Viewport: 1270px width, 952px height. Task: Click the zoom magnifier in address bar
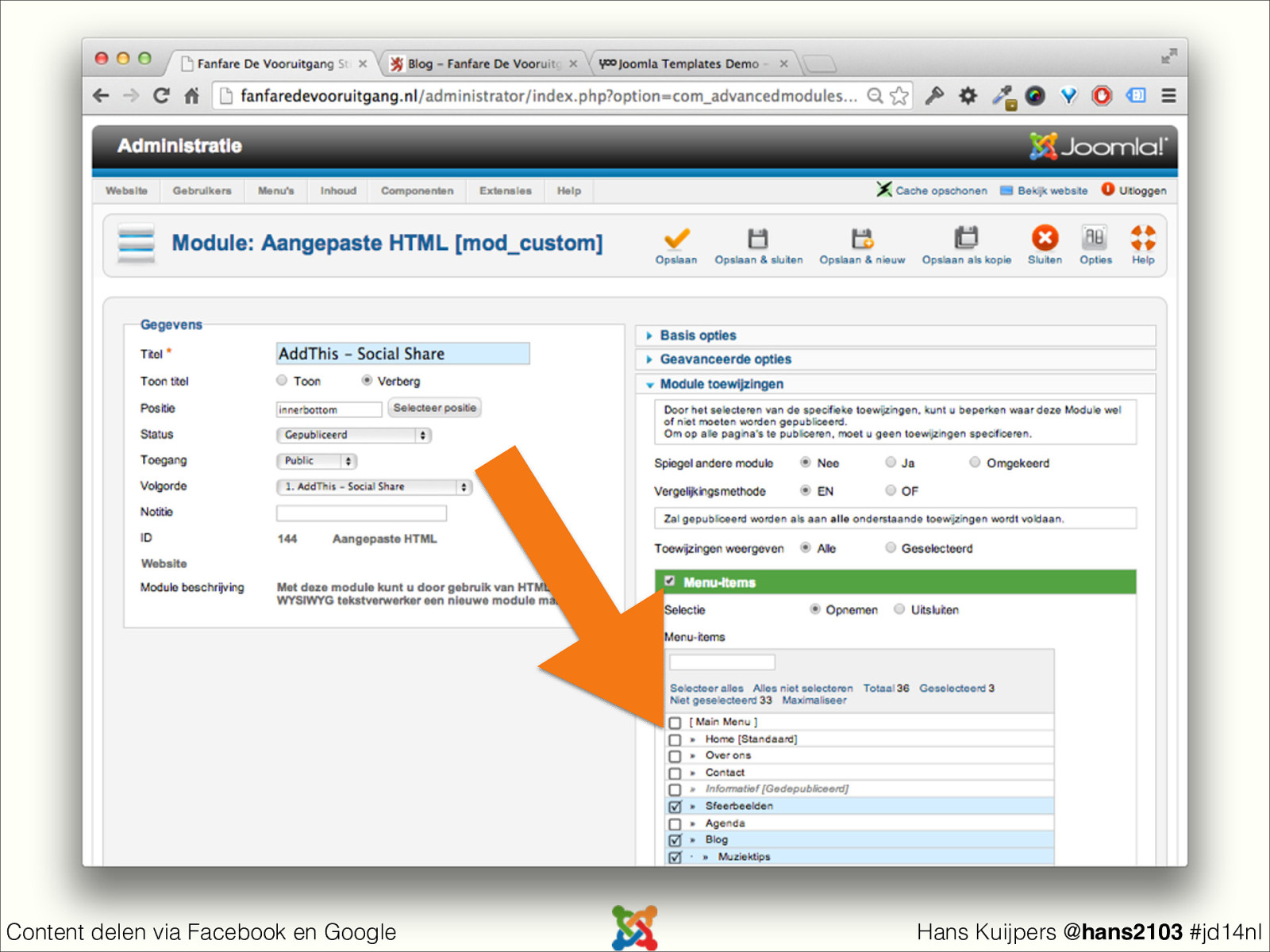(875, 96)
